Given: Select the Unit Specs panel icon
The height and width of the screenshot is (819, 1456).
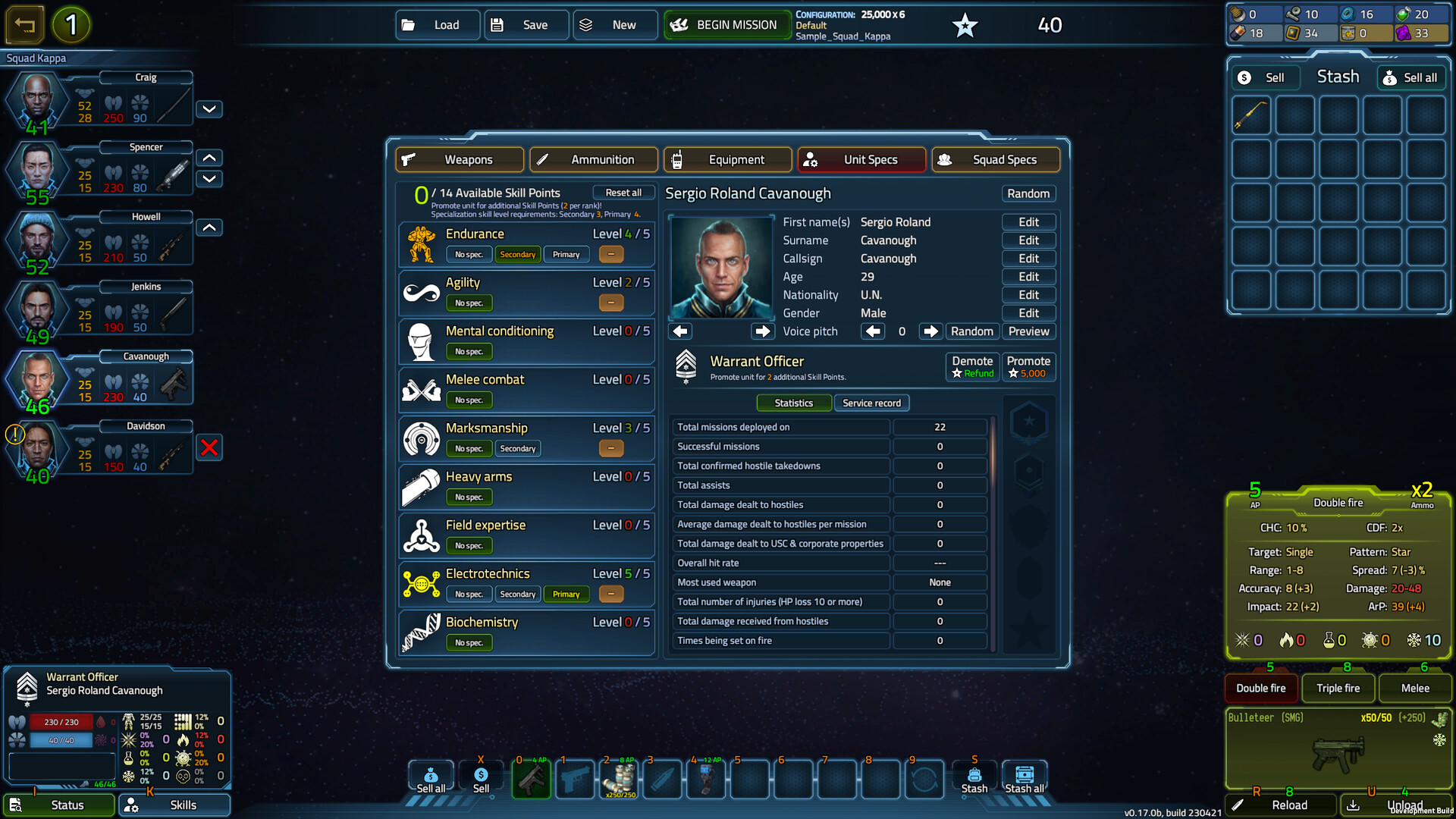Looking at the screenshot, I should pos(814,159).
